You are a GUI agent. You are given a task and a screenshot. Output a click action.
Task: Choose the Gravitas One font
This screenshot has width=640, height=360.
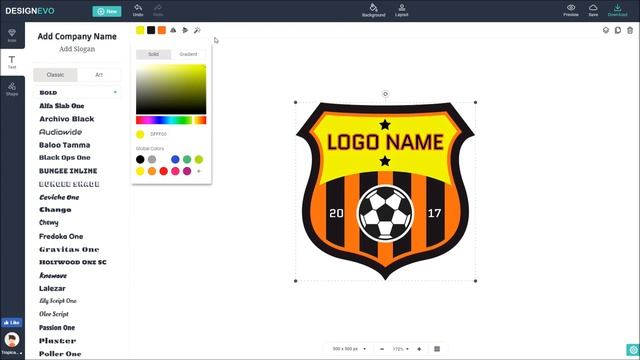point(69,249)
